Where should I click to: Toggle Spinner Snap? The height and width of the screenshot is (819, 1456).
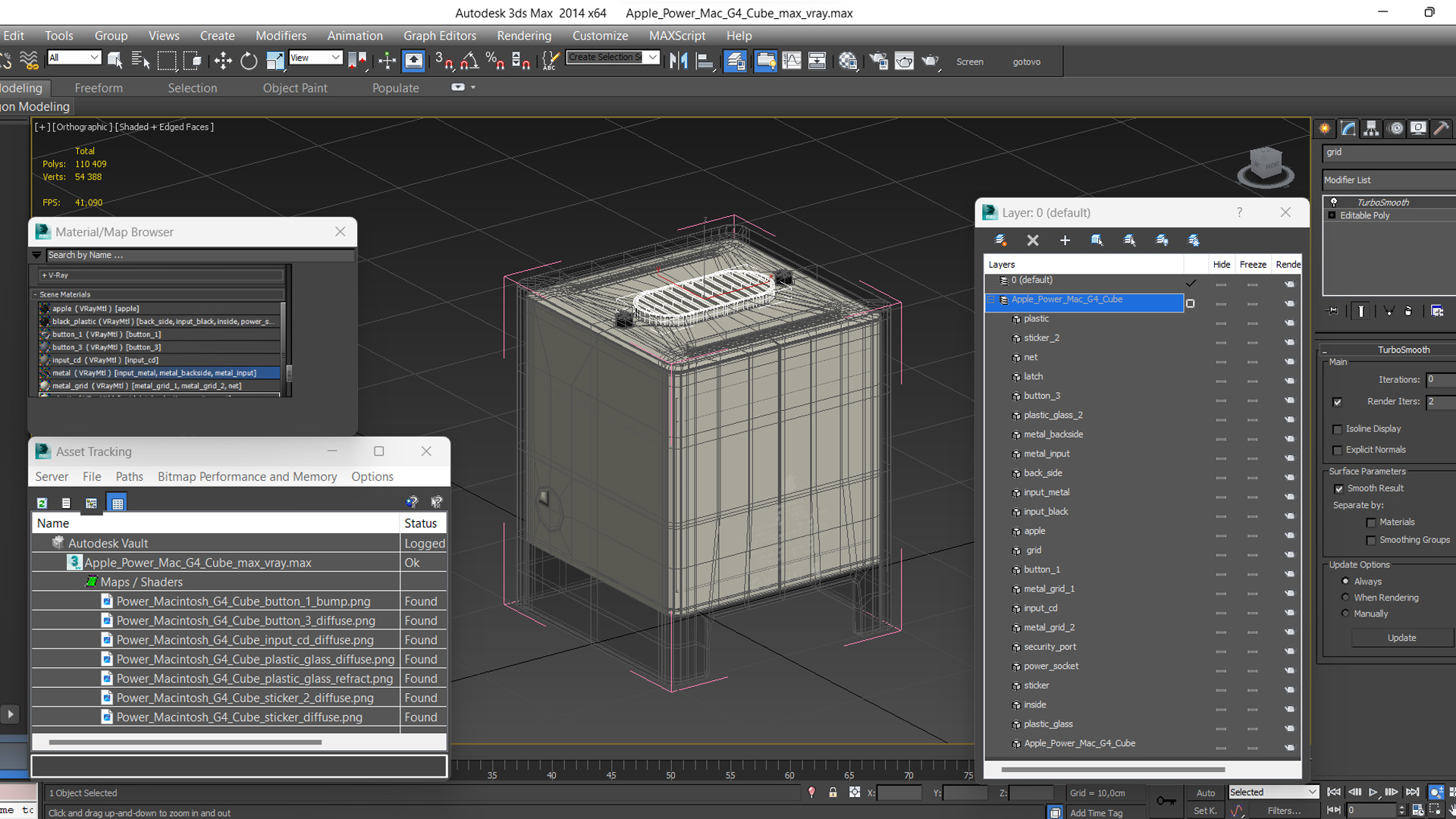pyautogui.click(x=521, y=61)
